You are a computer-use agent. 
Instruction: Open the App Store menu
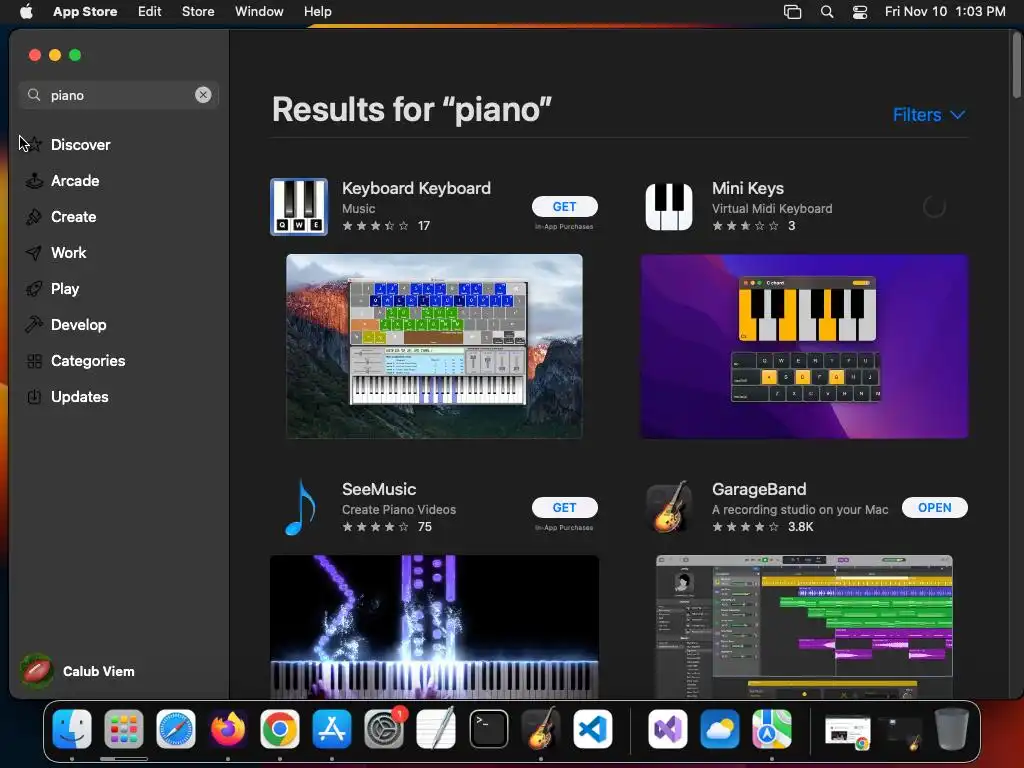pos(85,12)
